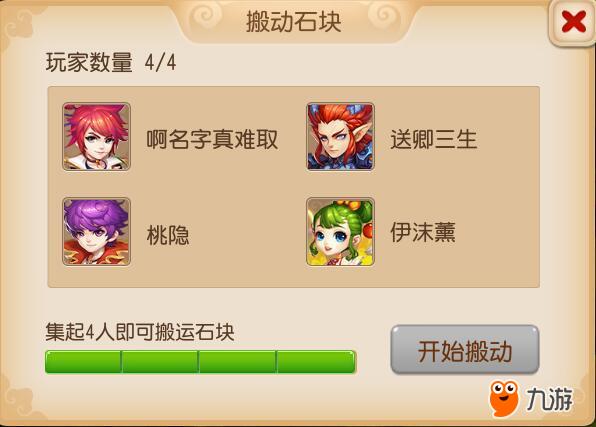
Task: Click the 九游 mascot logo icon
Action: [504, 398]
